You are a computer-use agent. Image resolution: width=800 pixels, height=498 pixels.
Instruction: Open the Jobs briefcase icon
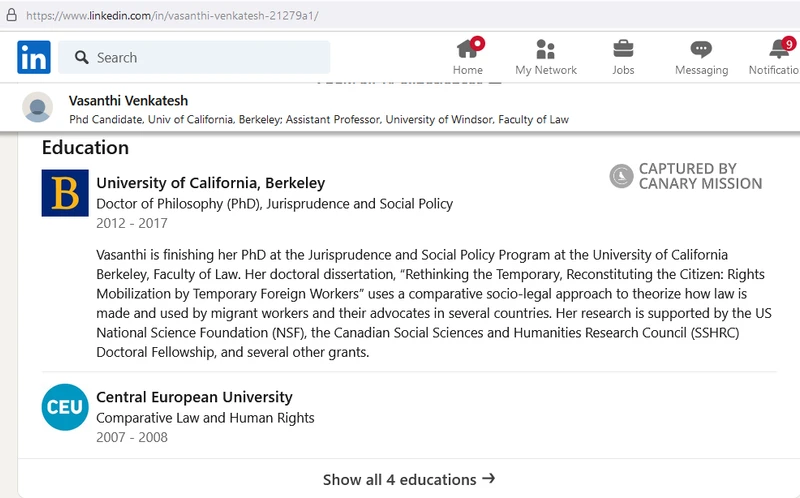click(x=623, y=49)
